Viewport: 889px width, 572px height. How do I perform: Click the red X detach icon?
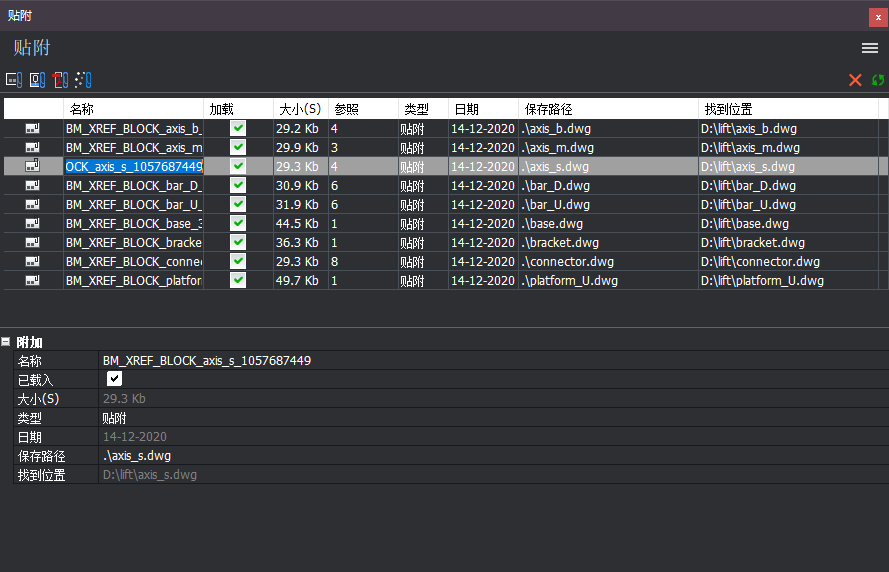(855, 80)
